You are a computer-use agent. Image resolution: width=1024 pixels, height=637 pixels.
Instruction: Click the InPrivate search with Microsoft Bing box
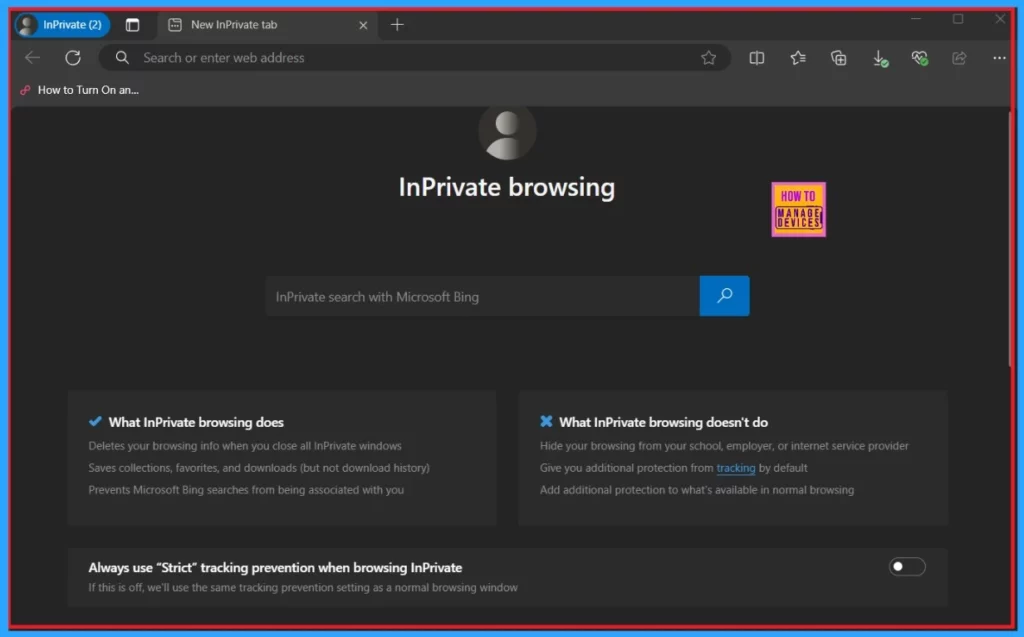[482, 297]
